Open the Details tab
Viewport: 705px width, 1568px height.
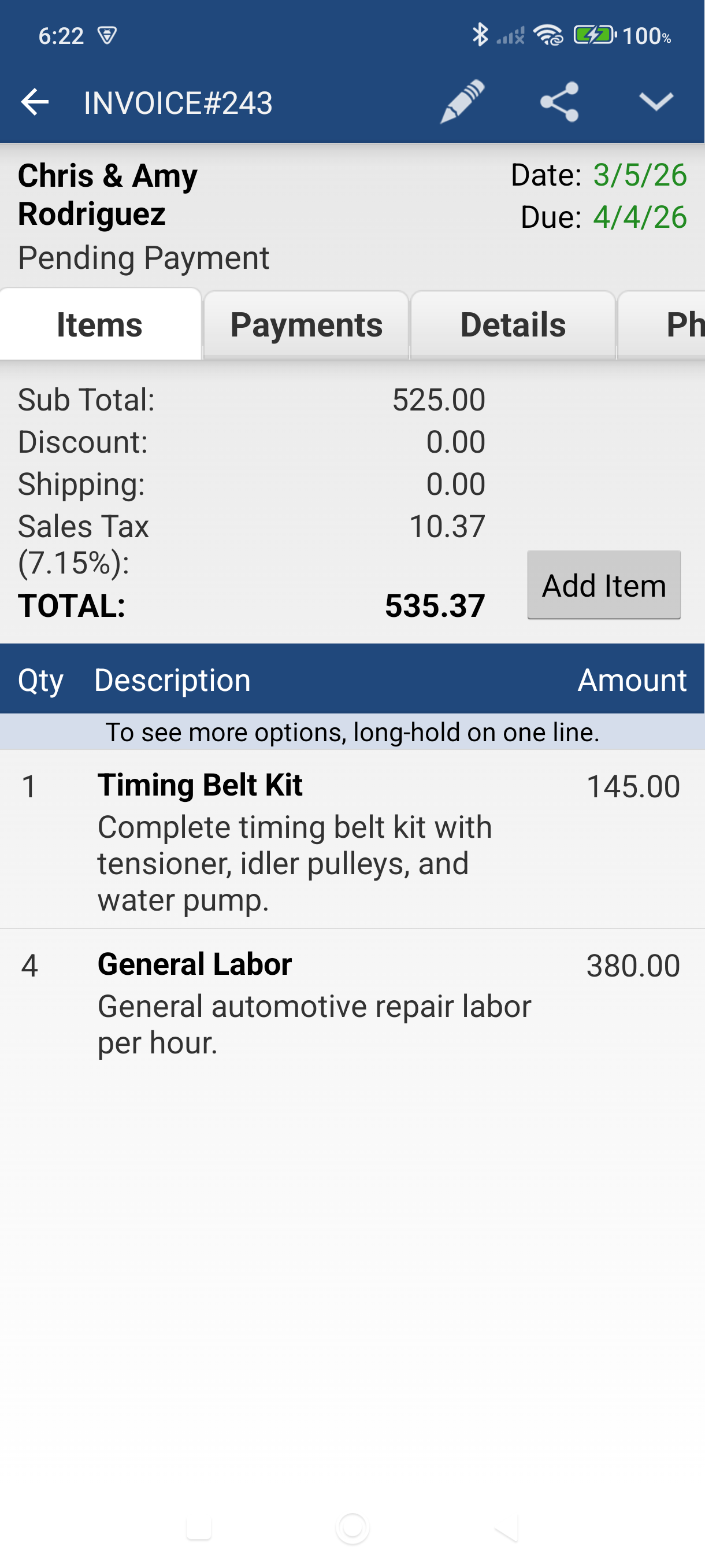(513, 324)
